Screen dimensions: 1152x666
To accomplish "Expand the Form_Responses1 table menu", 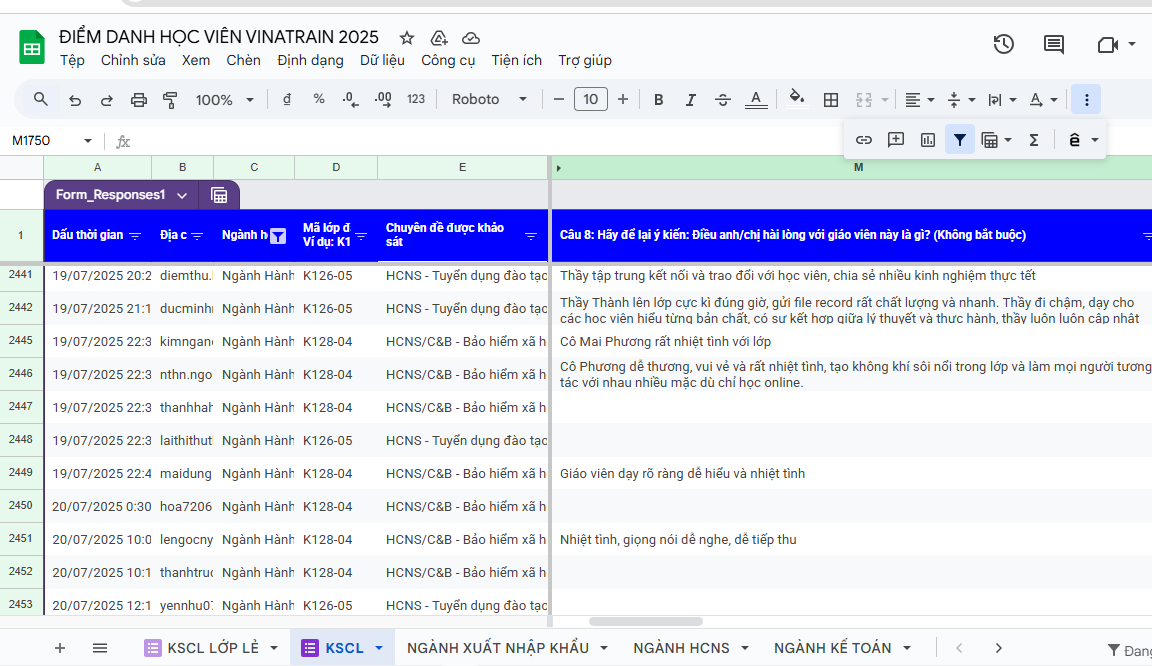I will (x=182, y=195).
